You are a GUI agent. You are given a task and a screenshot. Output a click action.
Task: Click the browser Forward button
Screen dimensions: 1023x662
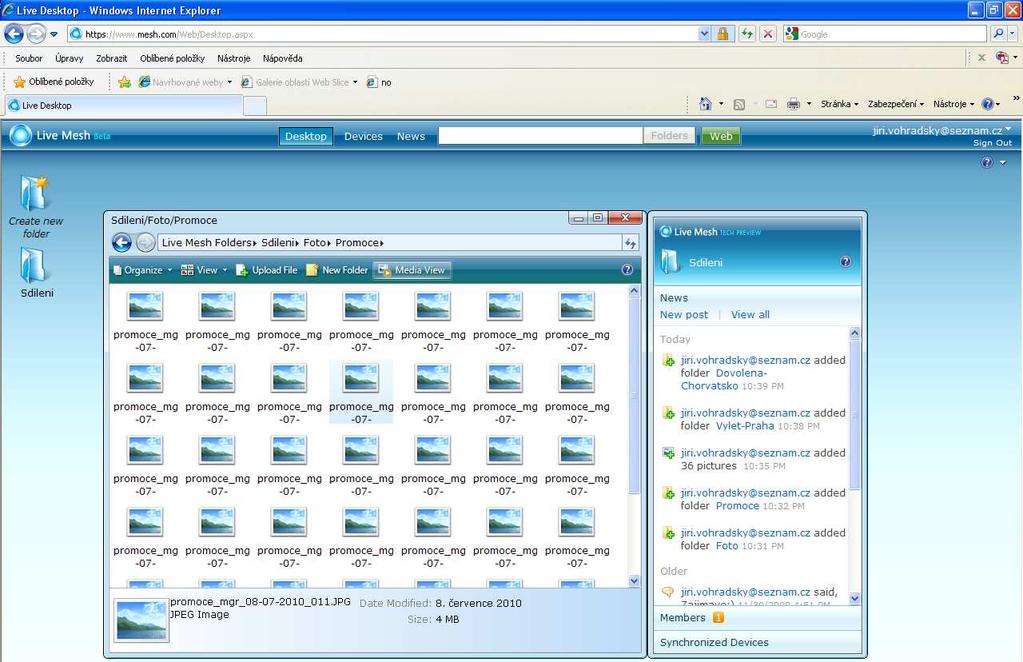pos(36,34)
